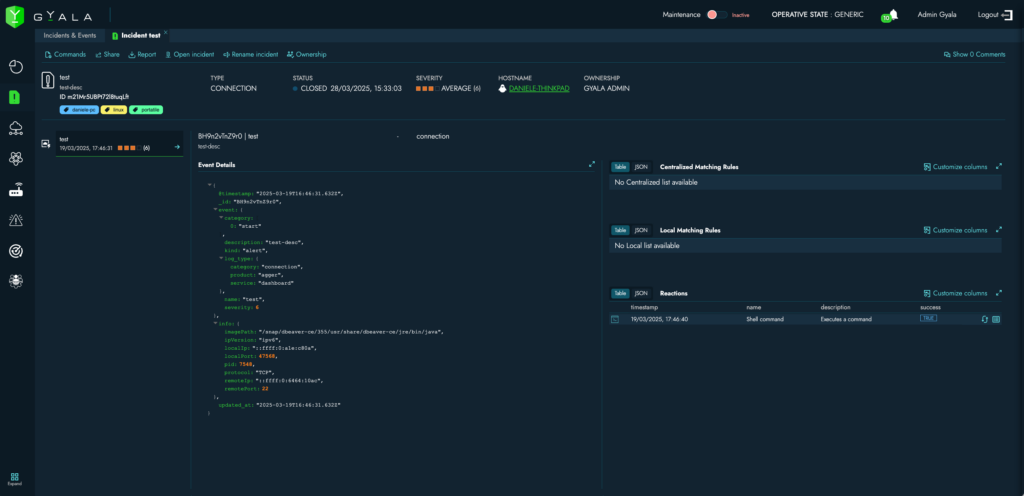
Task: Switch to Incidents & Events tab
Action: click(70, 35)
